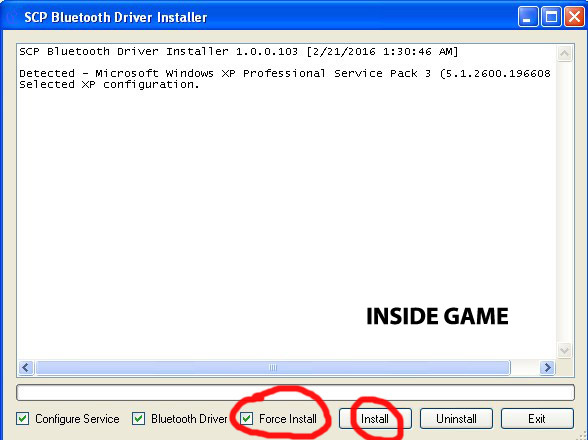The width and height of the screenshot is (588, 440).
Task: Click the SCP Bluetooth Driver Installer title text
Action: [x=116, y=17]
